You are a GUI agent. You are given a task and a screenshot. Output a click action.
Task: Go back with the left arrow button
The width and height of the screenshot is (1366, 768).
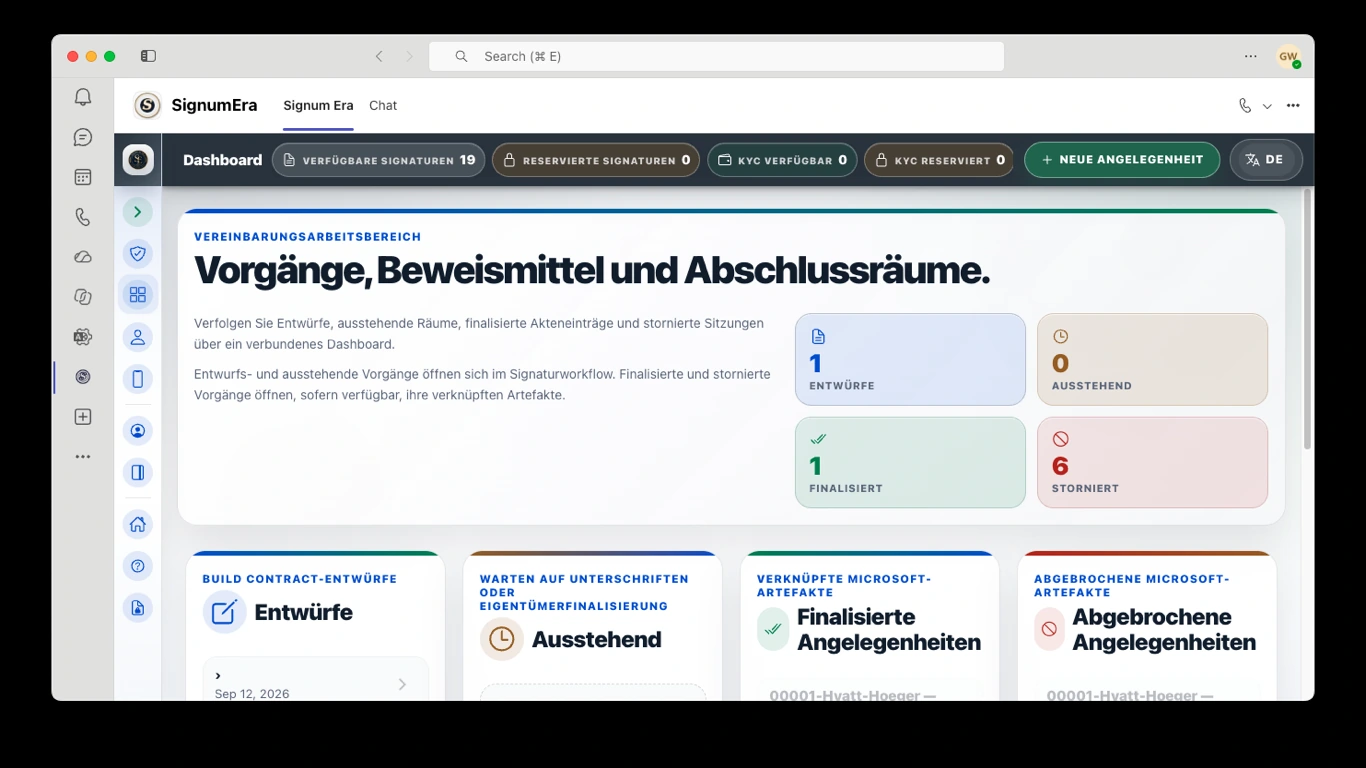click(x=379, y=56)
